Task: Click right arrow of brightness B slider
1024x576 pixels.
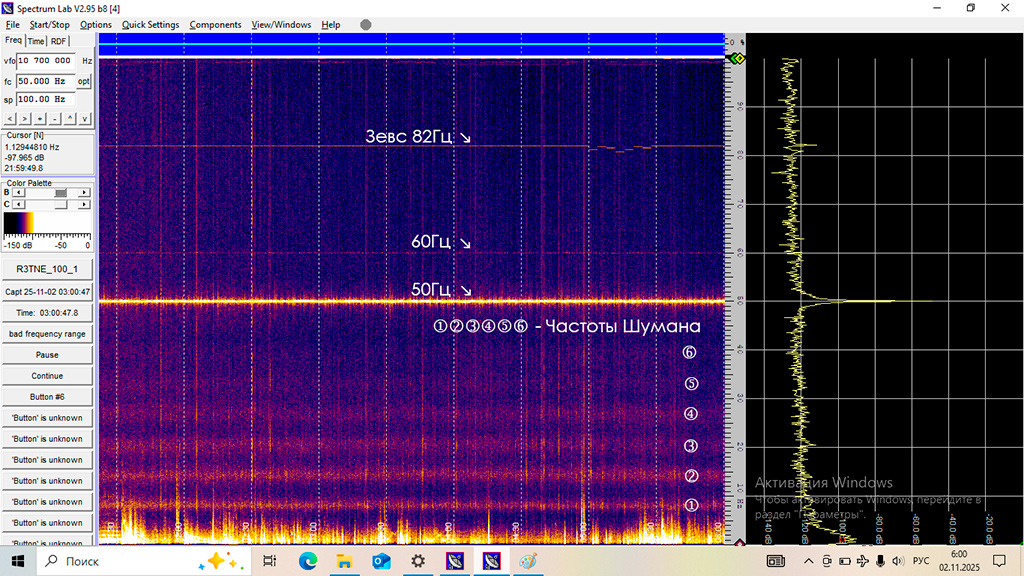Action: point(85,192)
